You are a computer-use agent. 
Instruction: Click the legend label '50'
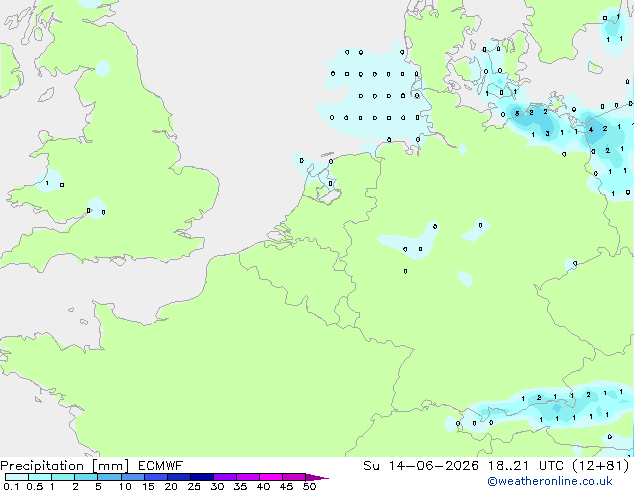(x=309, y=486)
